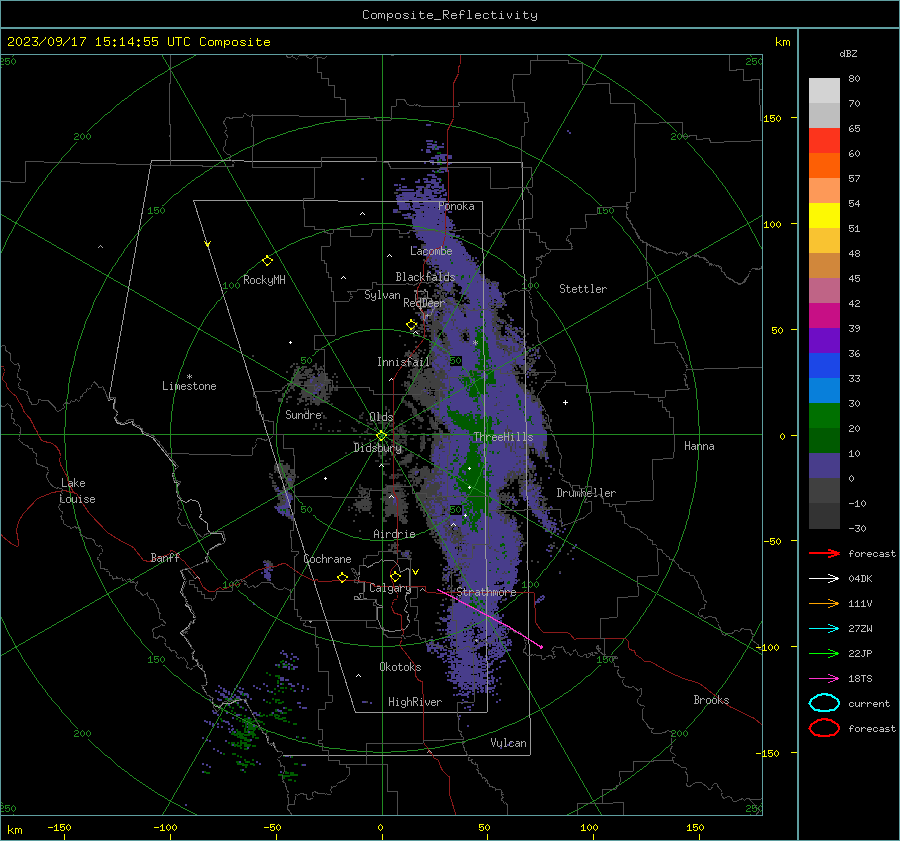Click the Strathmore label
900x841 pixels.
[487, 592]
